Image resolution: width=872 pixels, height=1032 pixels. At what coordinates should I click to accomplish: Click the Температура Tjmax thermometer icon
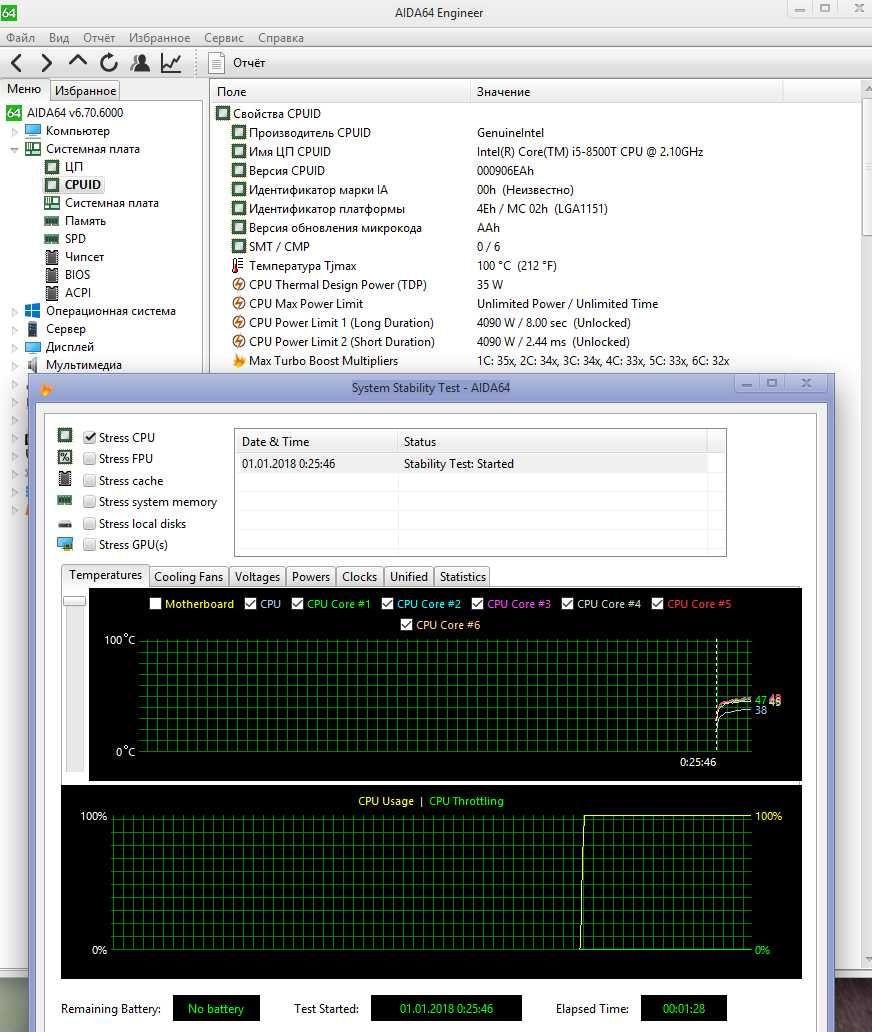click(238, 266)
